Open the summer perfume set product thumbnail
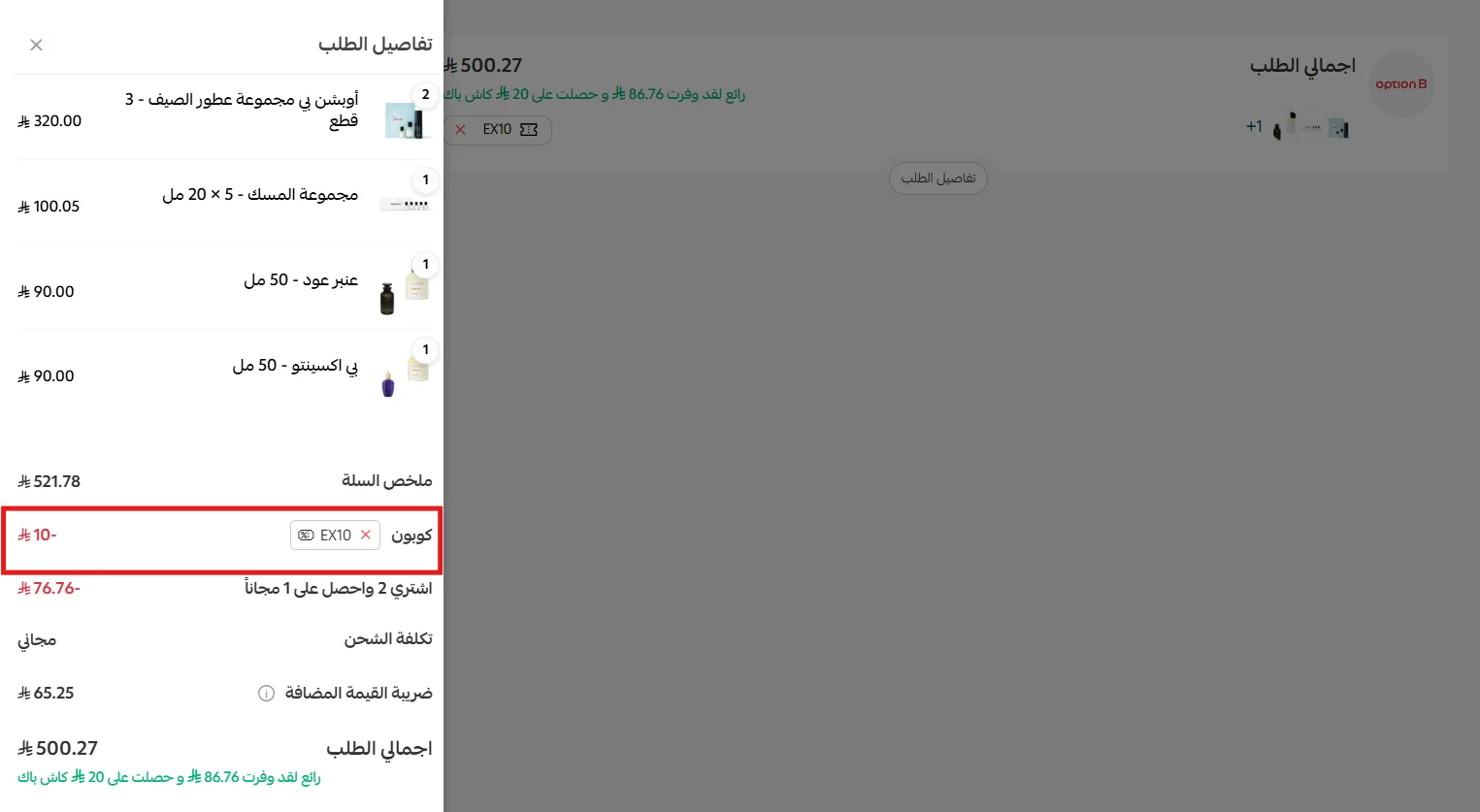This screenshot has height=812, width=1480. 404,120
